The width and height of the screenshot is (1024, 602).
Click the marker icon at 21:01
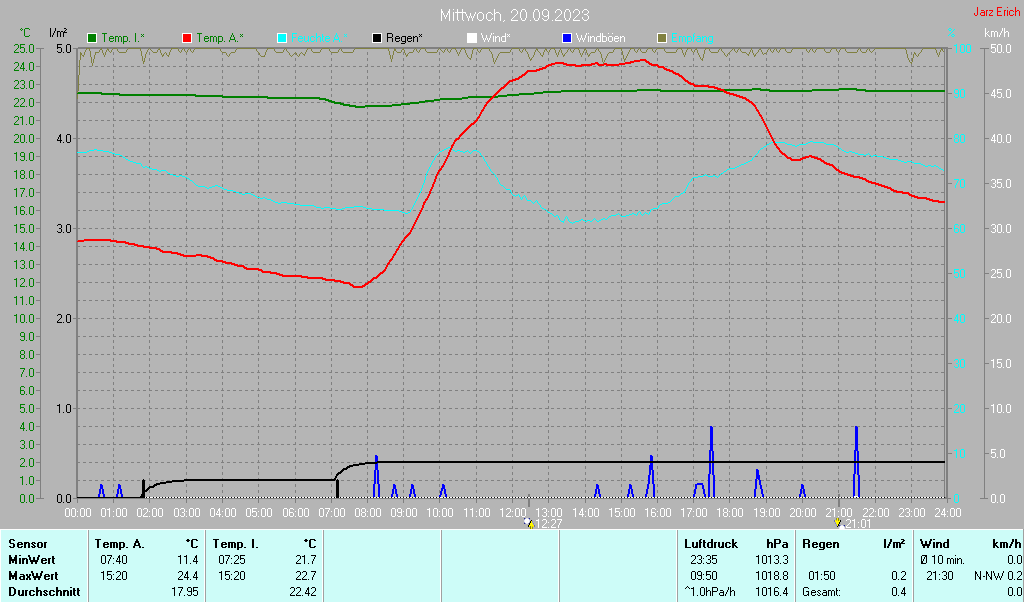coord(839,523)
